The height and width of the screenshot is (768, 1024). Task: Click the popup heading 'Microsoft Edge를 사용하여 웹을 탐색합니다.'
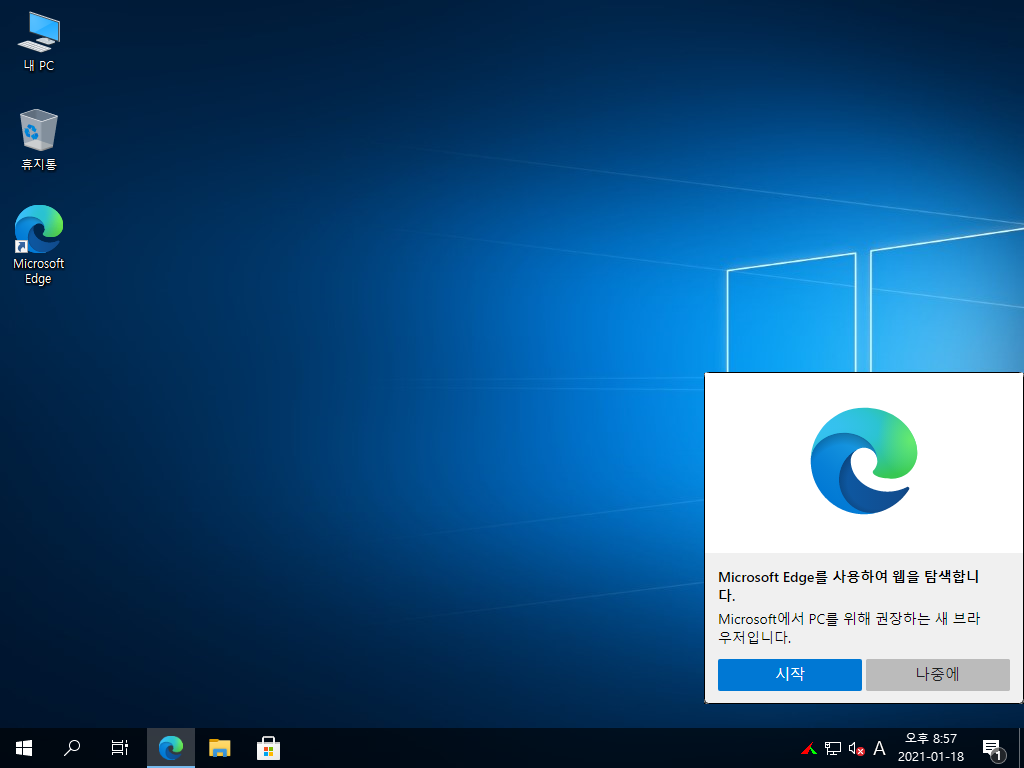pos(848,586)
